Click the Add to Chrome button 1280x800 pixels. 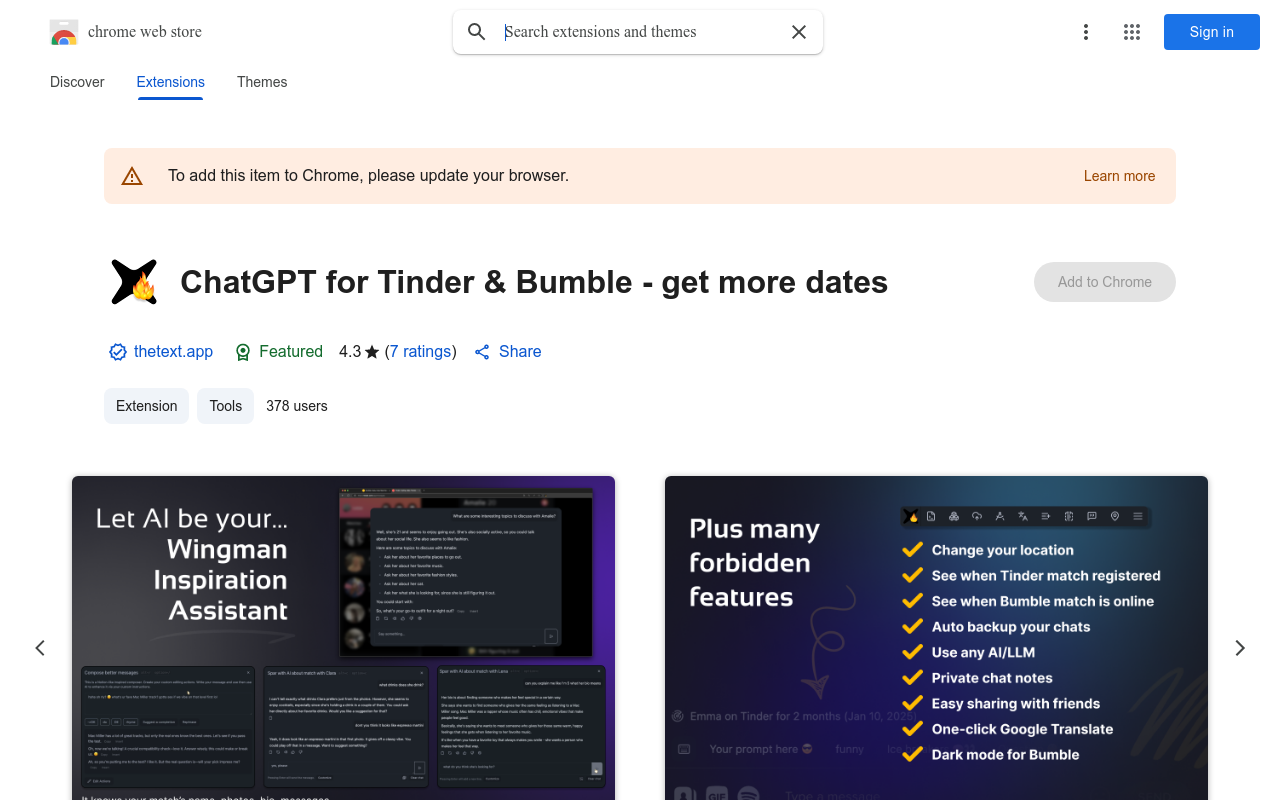click(x=1105, y=282)
